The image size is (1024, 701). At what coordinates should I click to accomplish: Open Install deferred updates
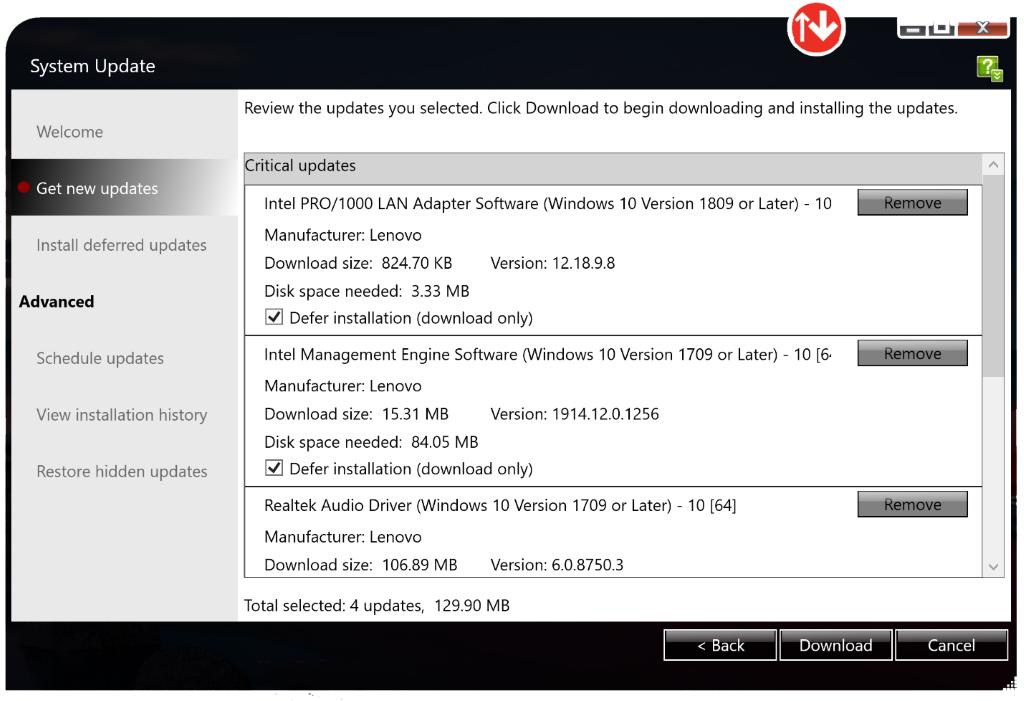121,245
